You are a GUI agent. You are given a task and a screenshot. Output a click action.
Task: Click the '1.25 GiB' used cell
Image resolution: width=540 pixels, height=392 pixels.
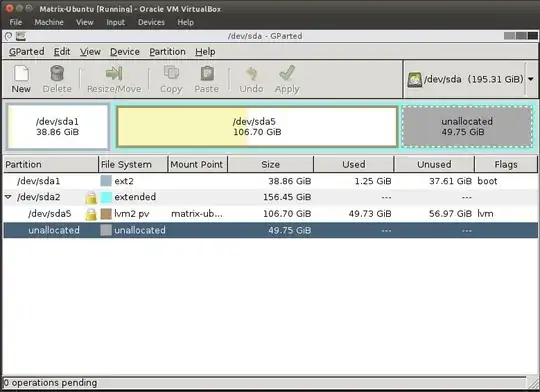click(x=373, y=181)
